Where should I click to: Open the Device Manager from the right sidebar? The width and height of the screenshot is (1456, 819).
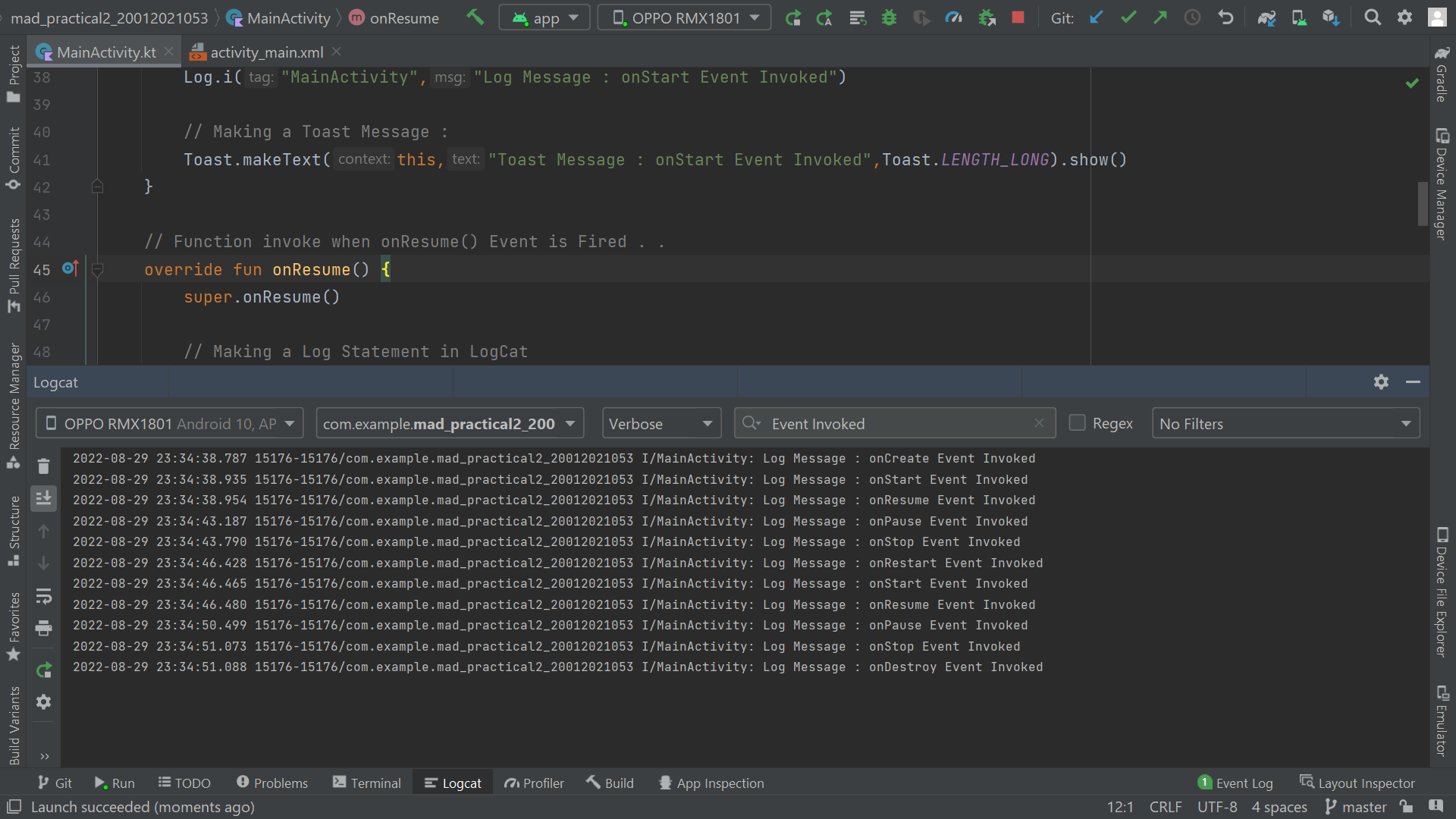[1442, 174]
